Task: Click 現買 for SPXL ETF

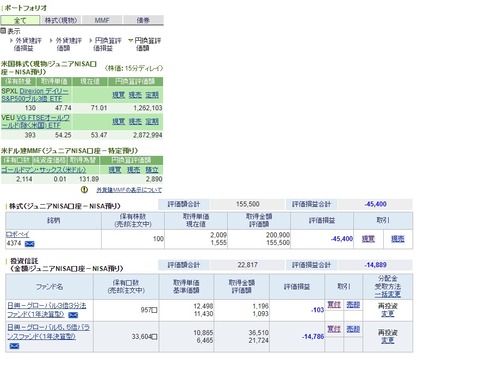Action: pos(118,95)
